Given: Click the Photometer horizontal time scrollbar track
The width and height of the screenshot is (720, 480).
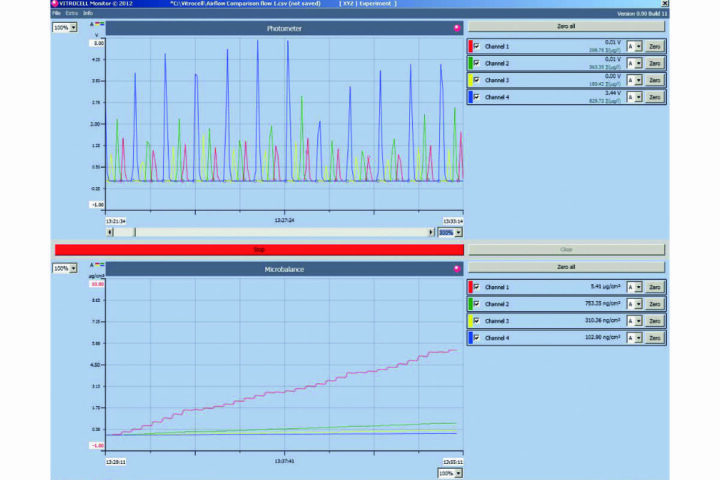Looking at the screenshot, I should pos(280,232).
